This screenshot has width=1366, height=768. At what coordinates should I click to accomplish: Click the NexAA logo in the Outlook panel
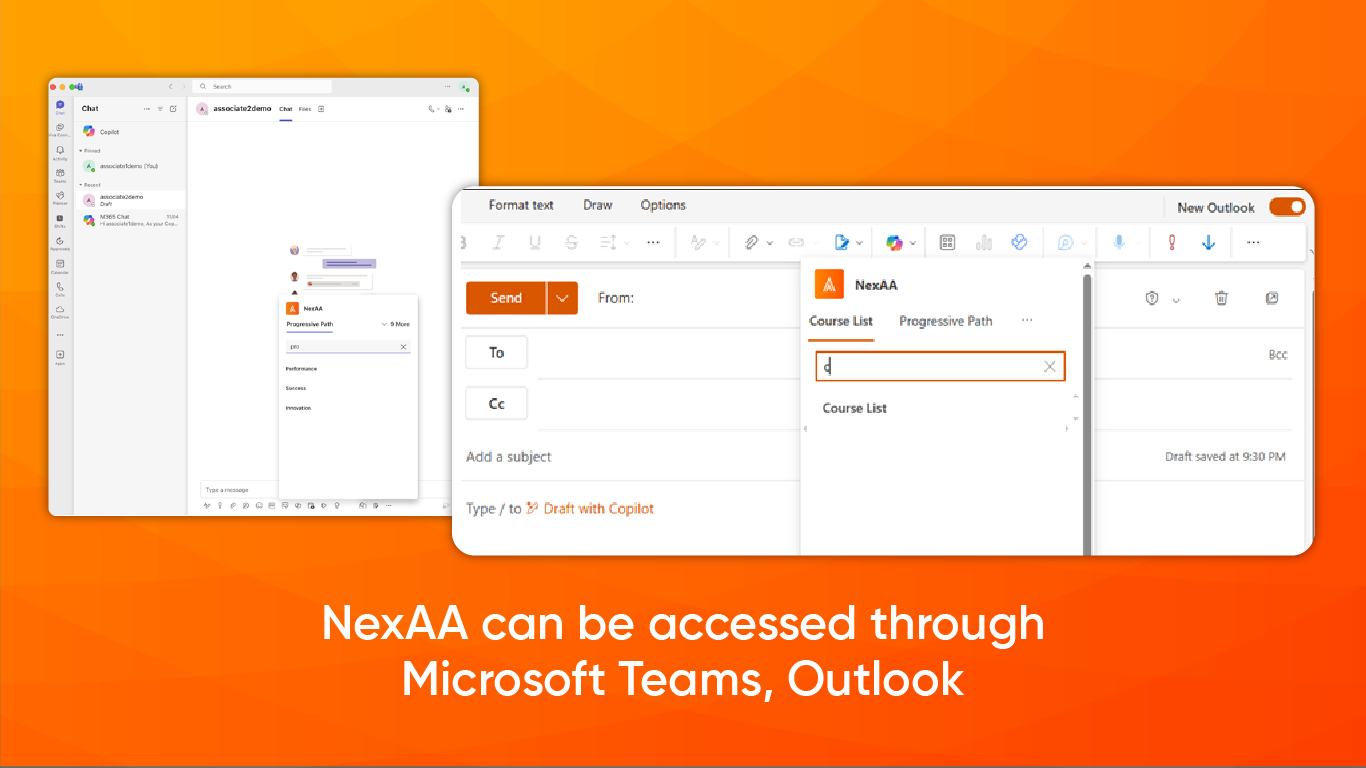tap(830, 284)
